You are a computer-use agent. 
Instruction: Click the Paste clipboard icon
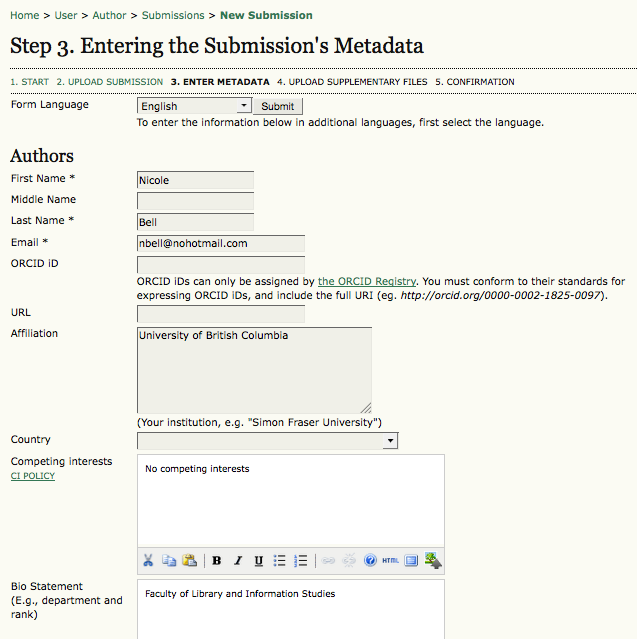[190, 561]
